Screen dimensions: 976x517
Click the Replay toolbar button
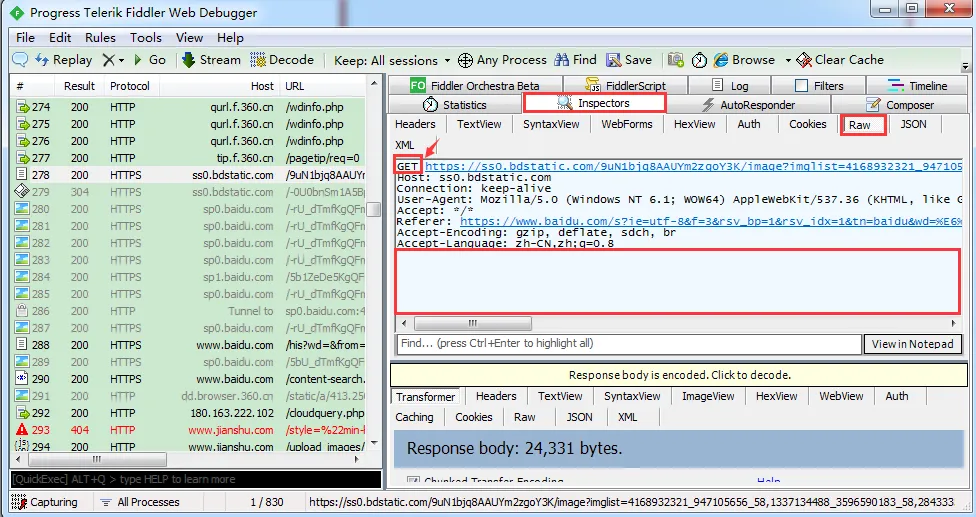pos(64,60)
